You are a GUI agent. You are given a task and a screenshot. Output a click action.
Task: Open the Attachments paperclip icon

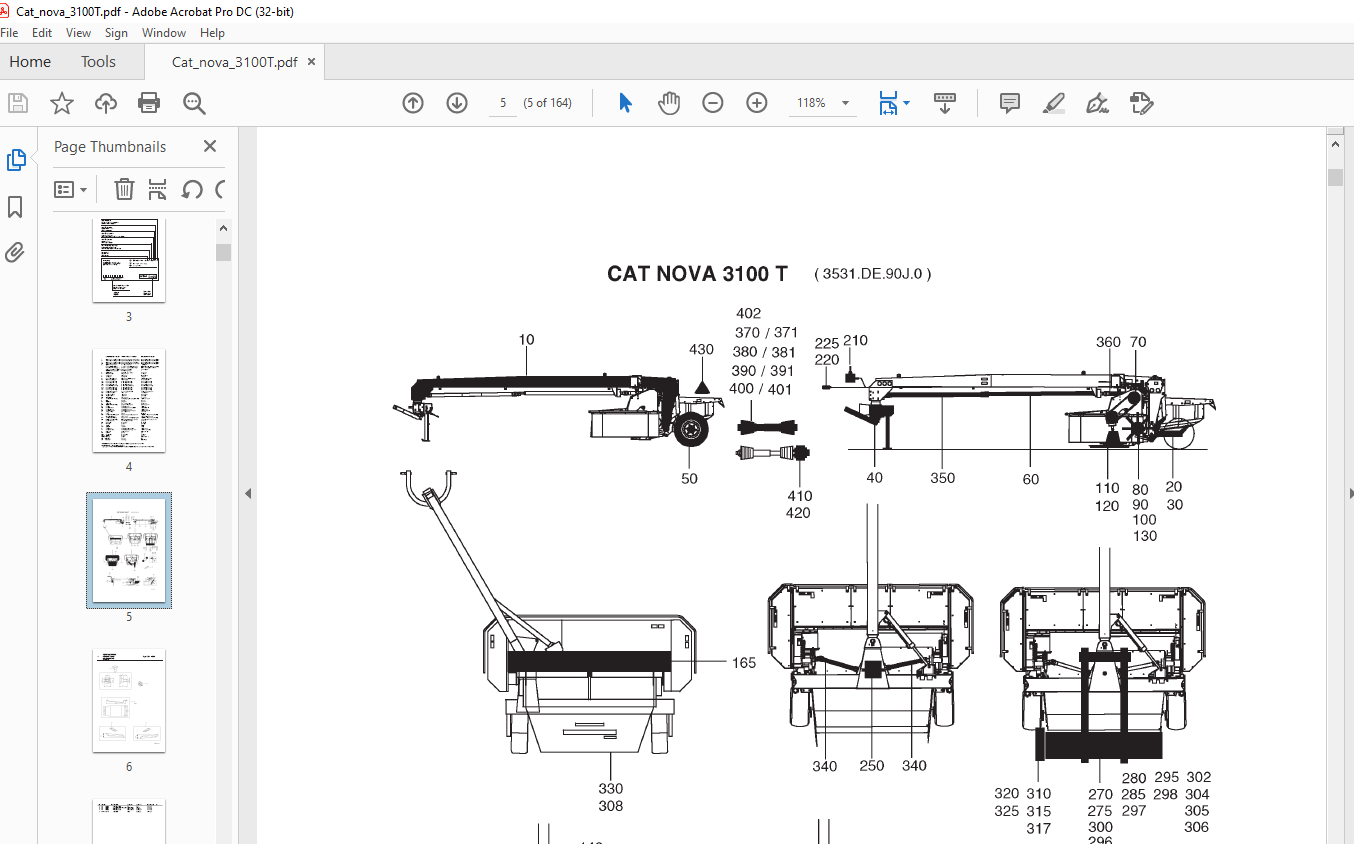(x=15, y=252)
